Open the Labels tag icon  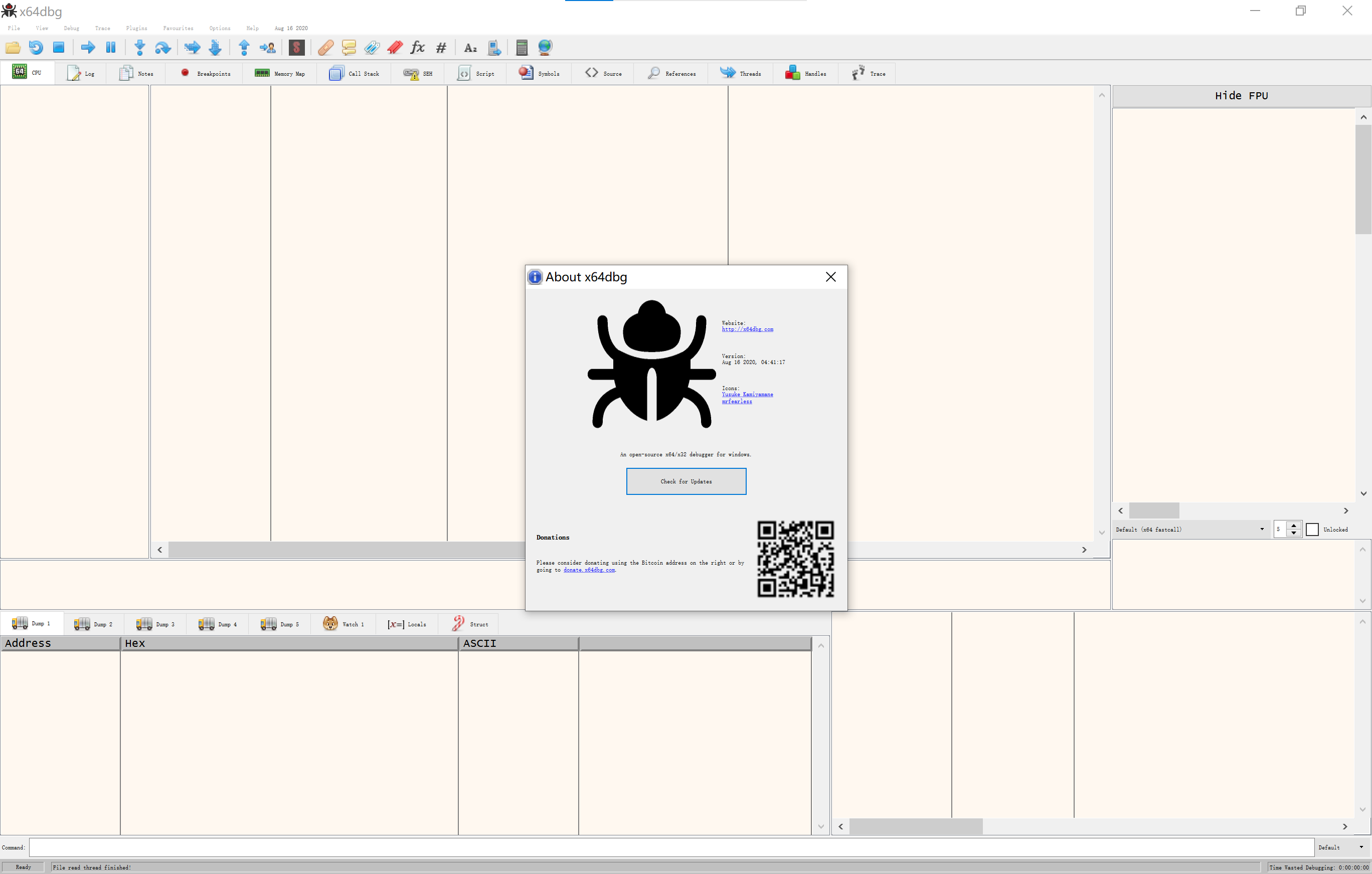click(x=372, y=47)
